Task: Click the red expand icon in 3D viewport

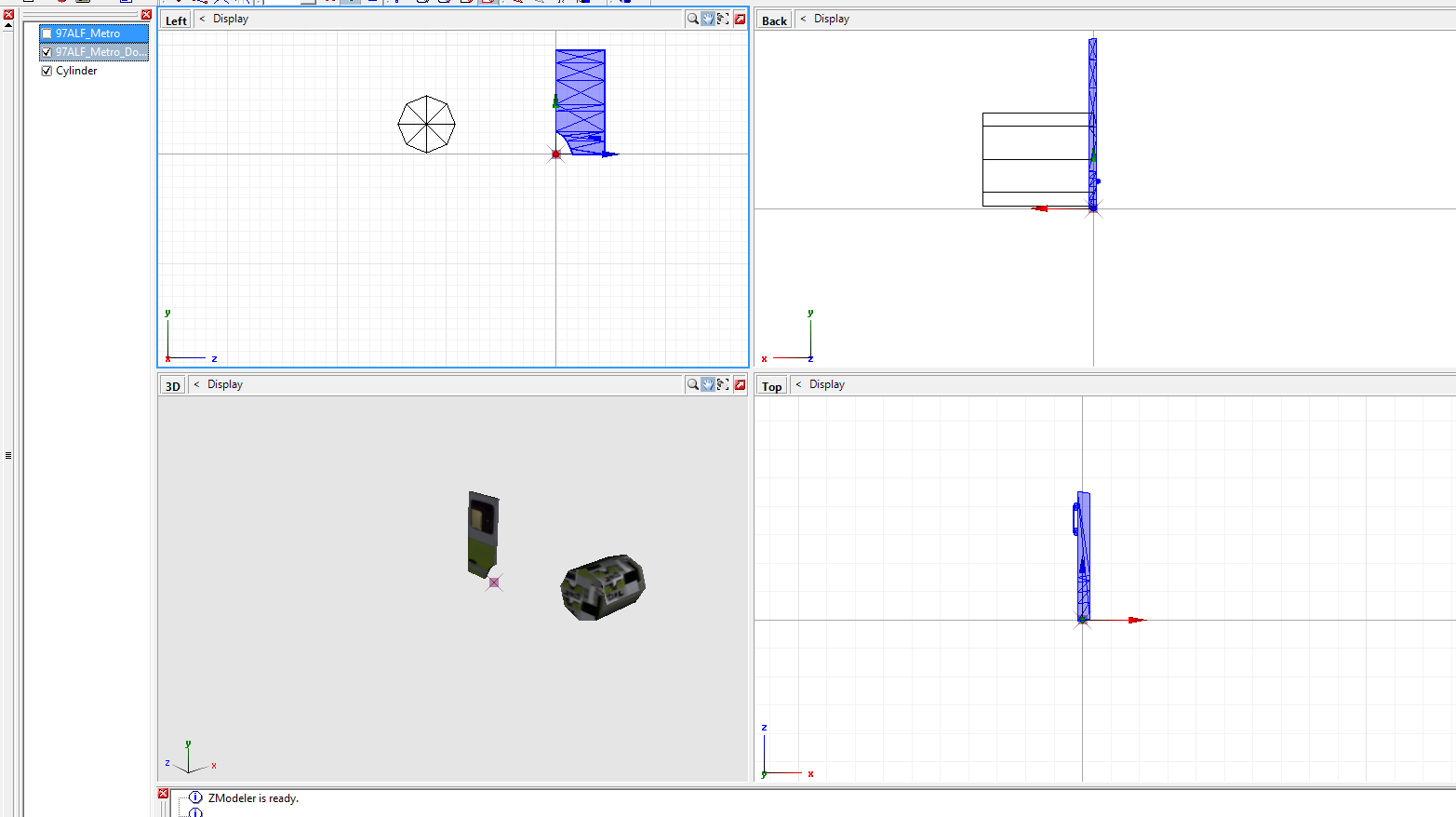Action: [x=740, y=383]
